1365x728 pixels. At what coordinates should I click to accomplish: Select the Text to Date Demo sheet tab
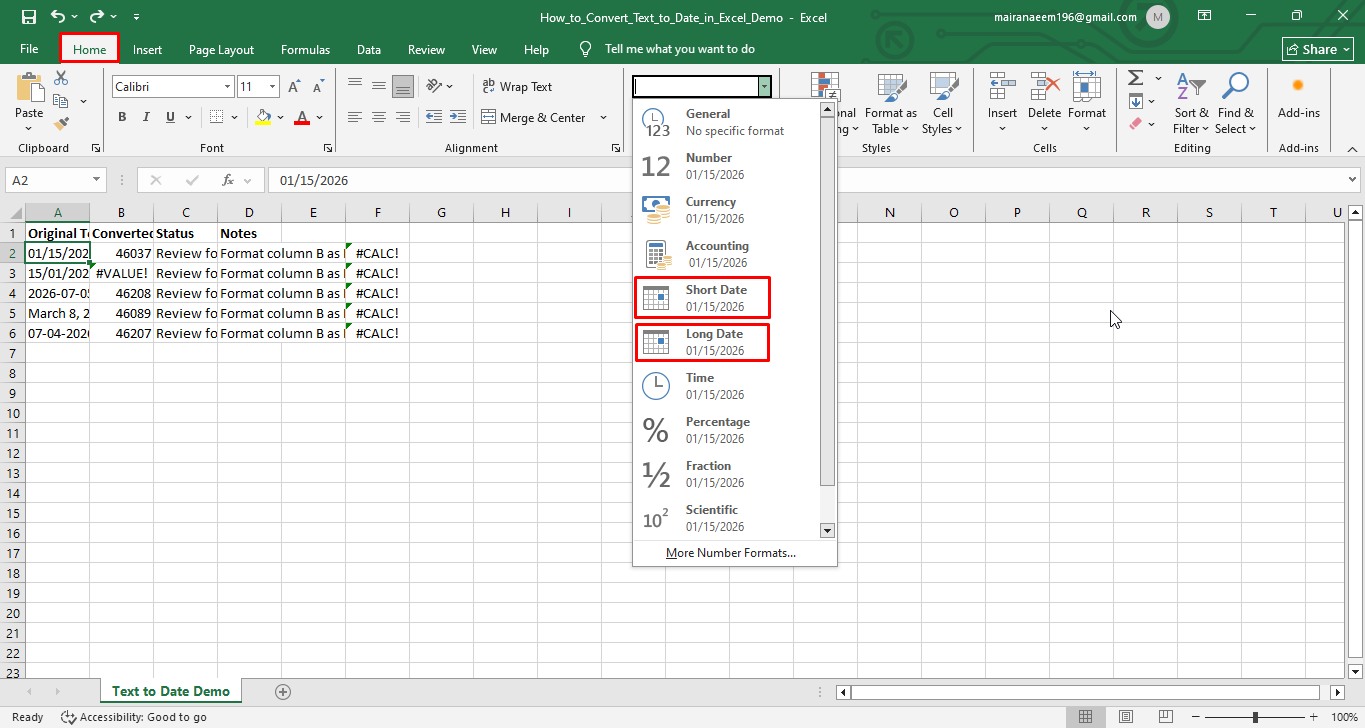(171, 691)
